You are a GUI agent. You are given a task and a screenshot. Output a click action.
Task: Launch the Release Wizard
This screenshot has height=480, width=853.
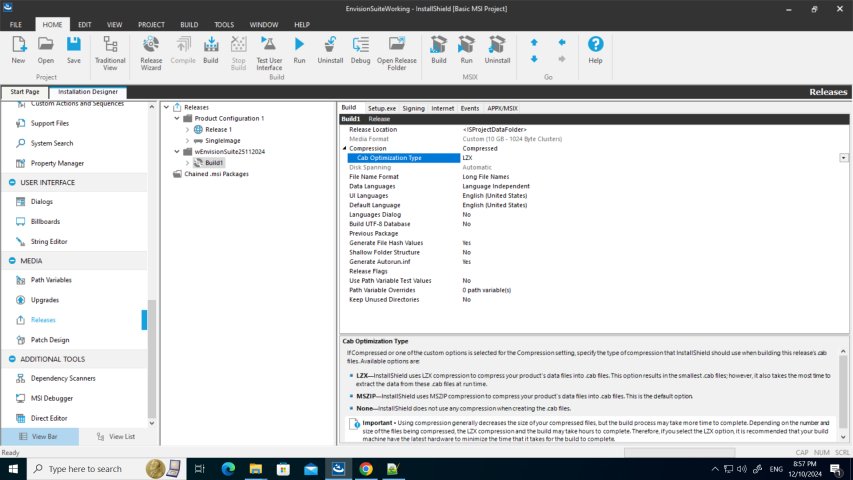pos(151,53)
